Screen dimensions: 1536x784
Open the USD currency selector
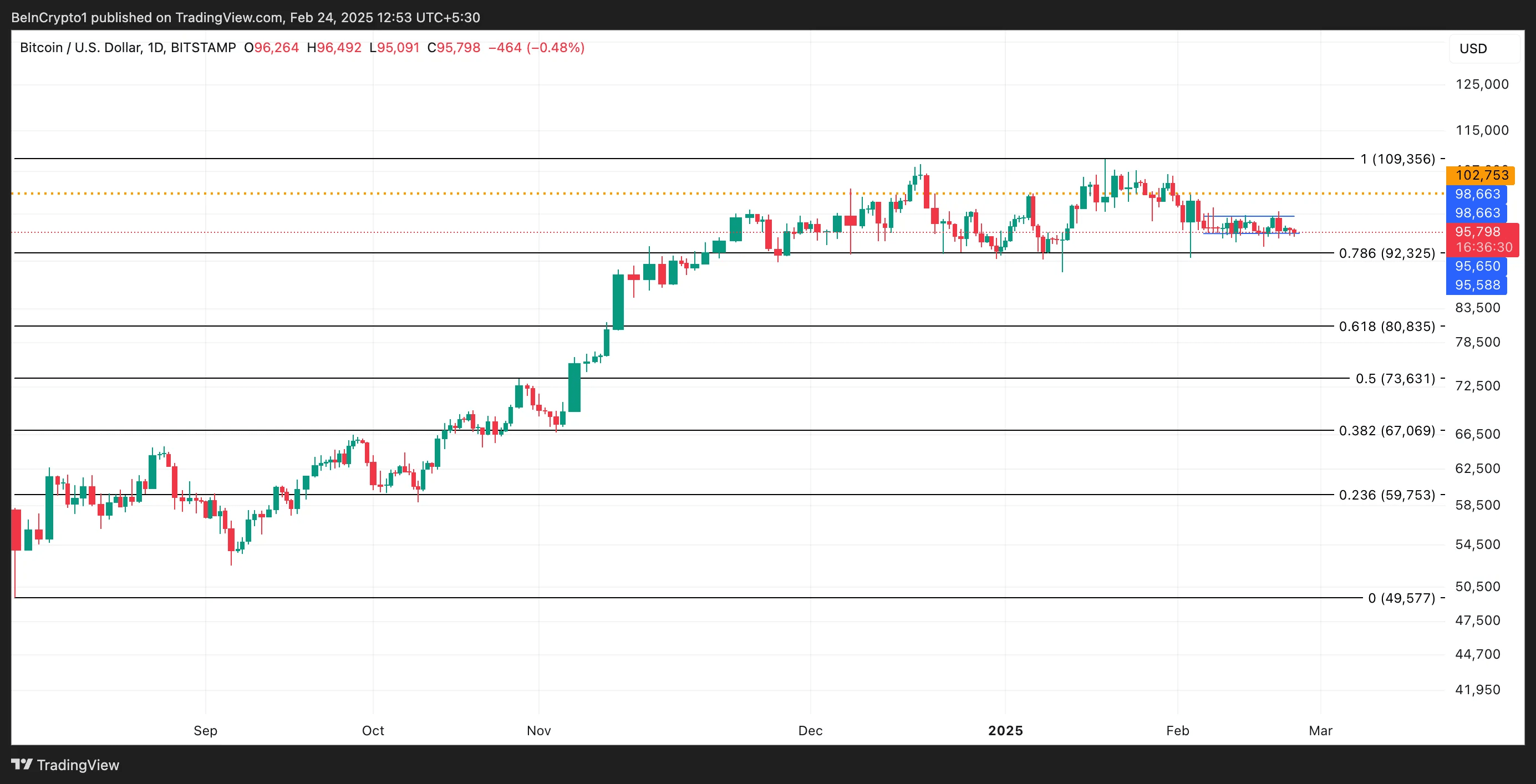click(x=1473, y=49)
